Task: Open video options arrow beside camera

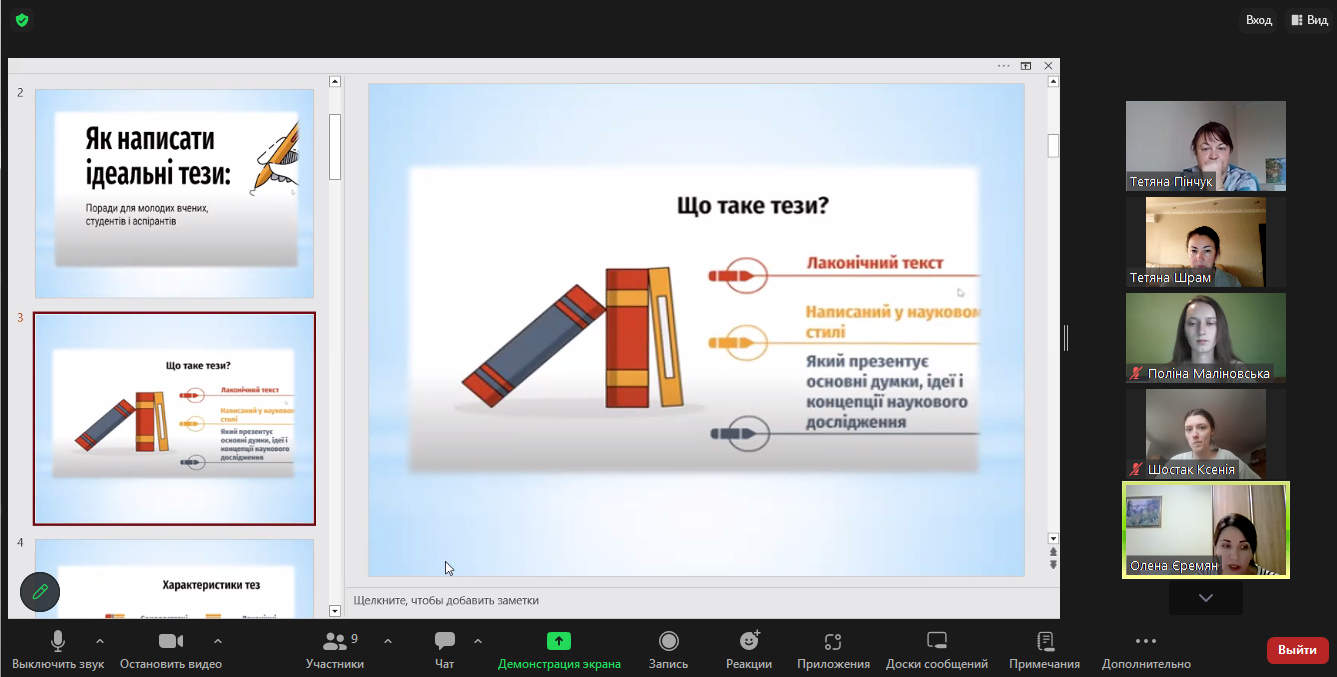Action: (x=218, y=641)
